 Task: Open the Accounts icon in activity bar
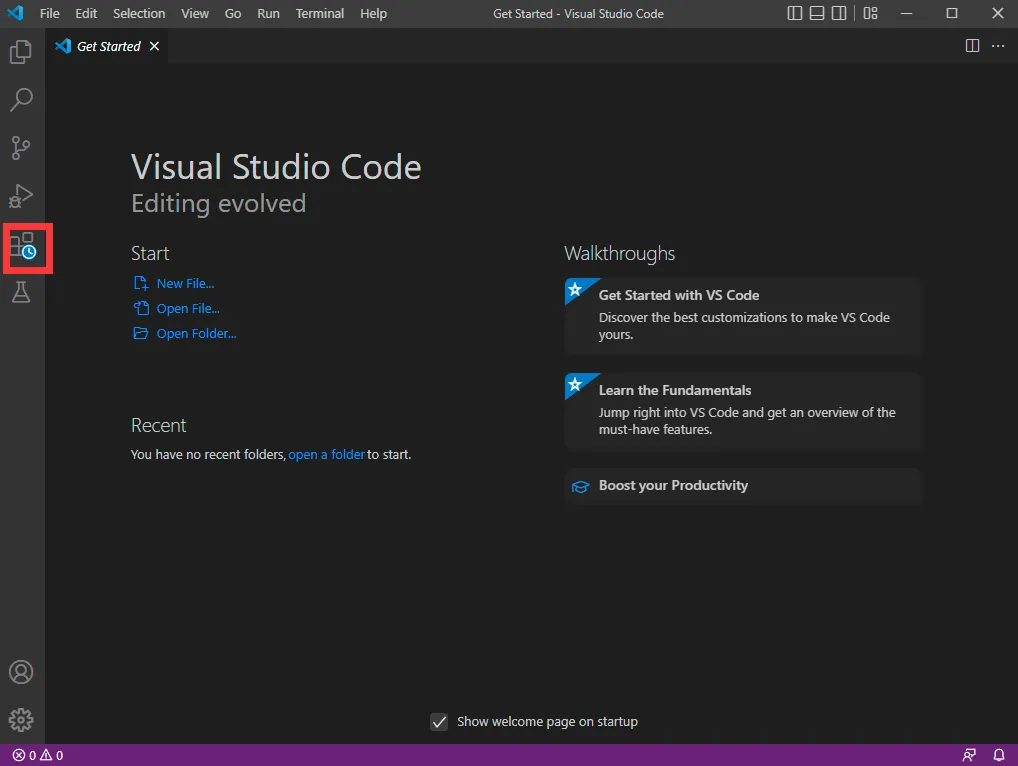click(21, 672)
